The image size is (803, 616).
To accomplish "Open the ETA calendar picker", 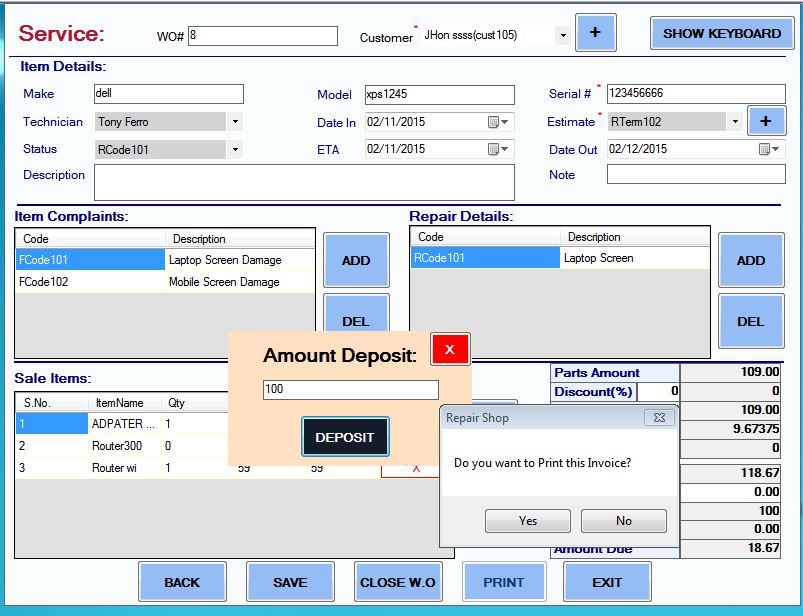I will 498,149.
